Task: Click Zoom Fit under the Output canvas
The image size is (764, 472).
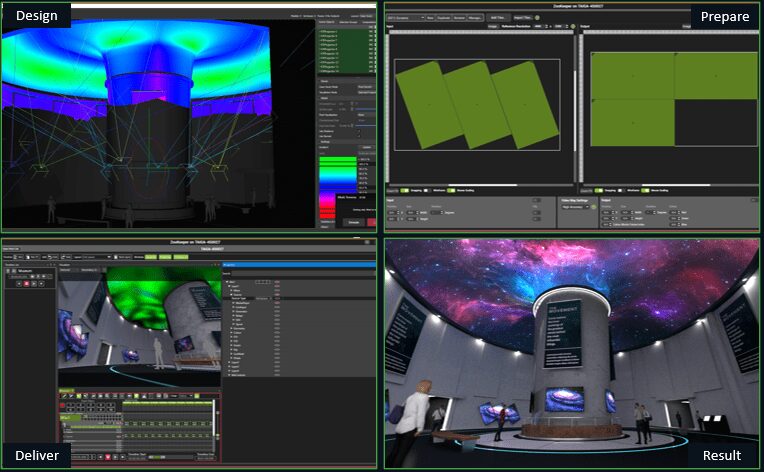Action: 587,190
